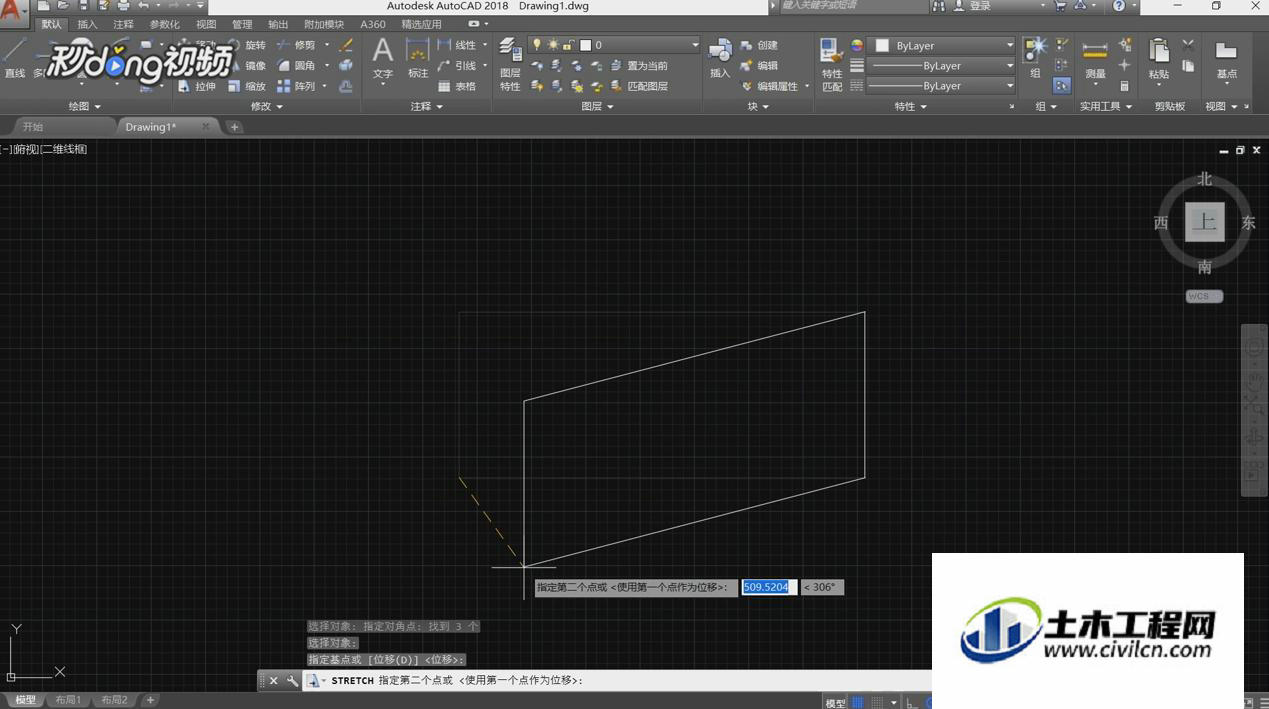The height and width of the screenshot is (709, 1269).
Task: Add a new drawing tab with plus button
Action: (x=234, y=127)
